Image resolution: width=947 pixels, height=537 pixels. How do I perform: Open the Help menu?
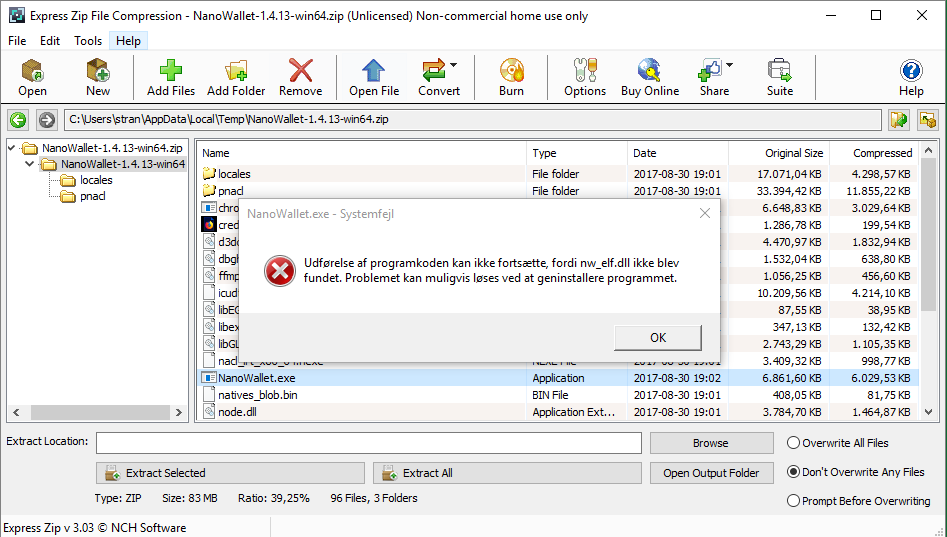tap(128, 40)
